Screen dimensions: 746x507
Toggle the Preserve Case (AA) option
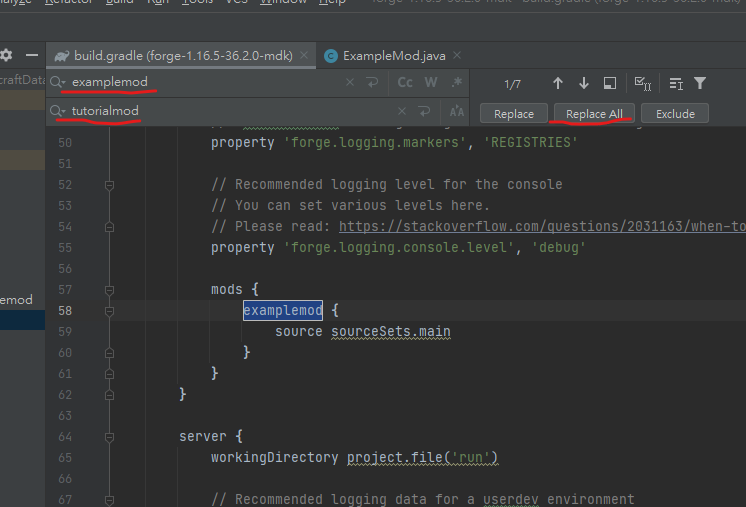click(x=457, y=112)
